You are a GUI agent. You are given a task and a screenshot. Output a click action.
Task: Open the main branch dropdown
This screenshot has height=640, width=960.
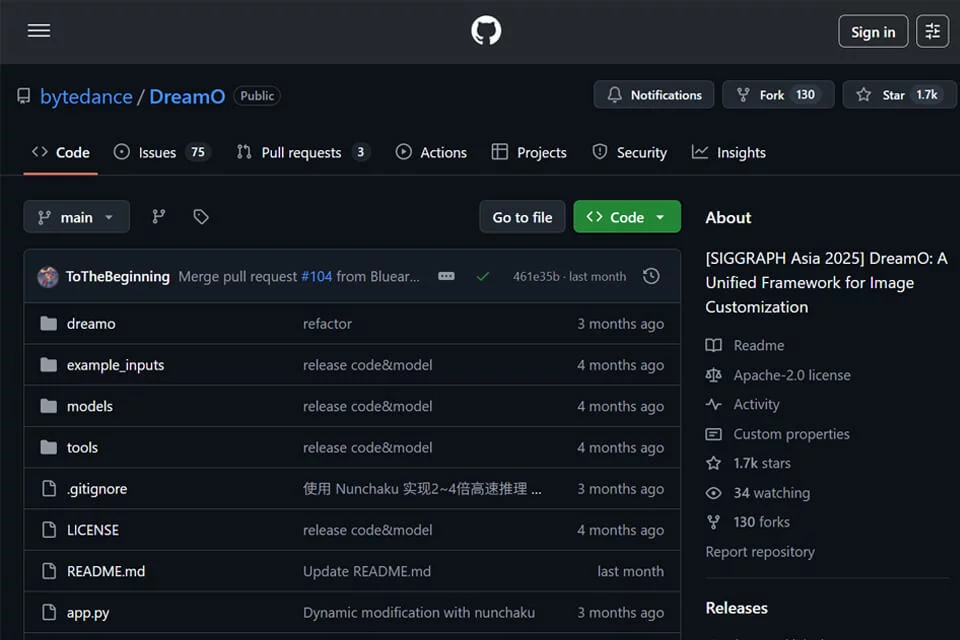[77, 217]
